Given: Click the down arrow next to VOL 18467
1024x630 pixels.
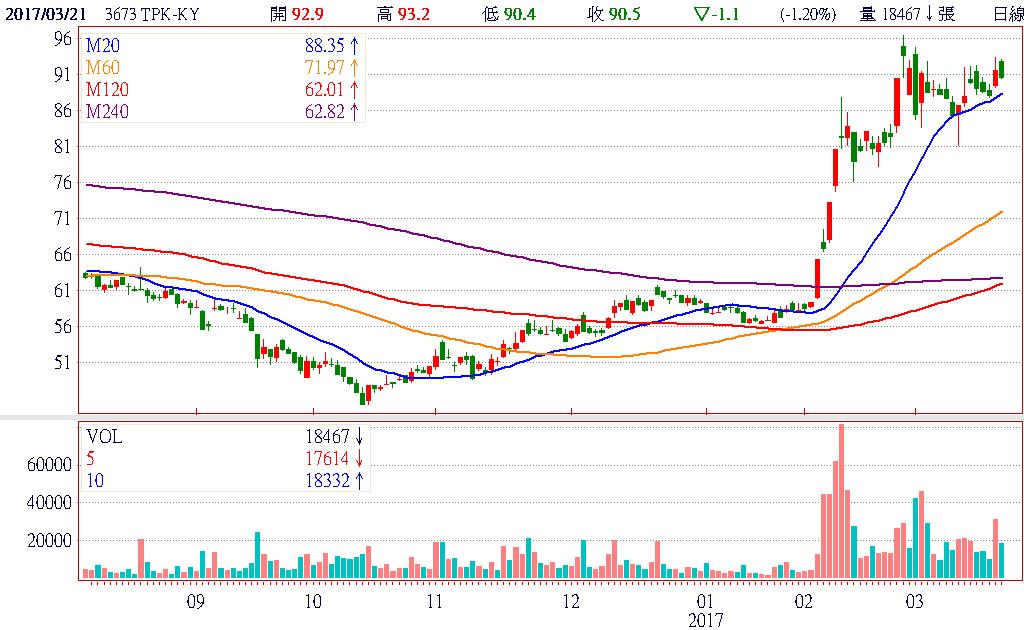Looking at the screenshot, I should pyautogui.click(x=359, y=437).
